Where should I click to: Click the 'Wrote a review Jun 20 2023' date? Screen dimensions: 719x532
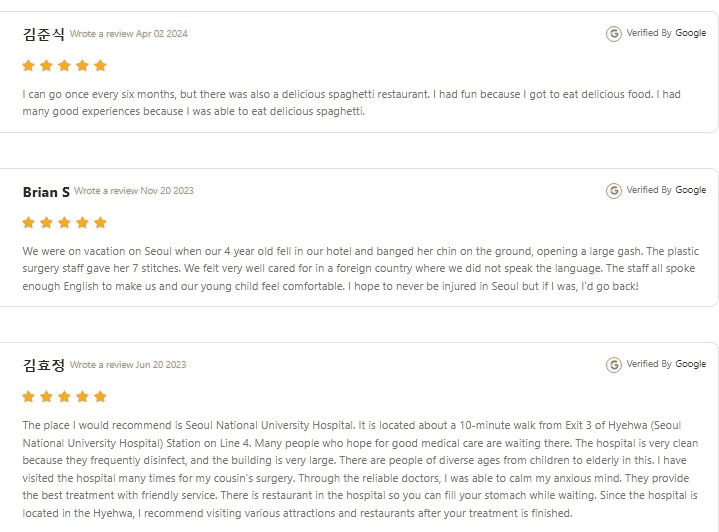[128, 365]
